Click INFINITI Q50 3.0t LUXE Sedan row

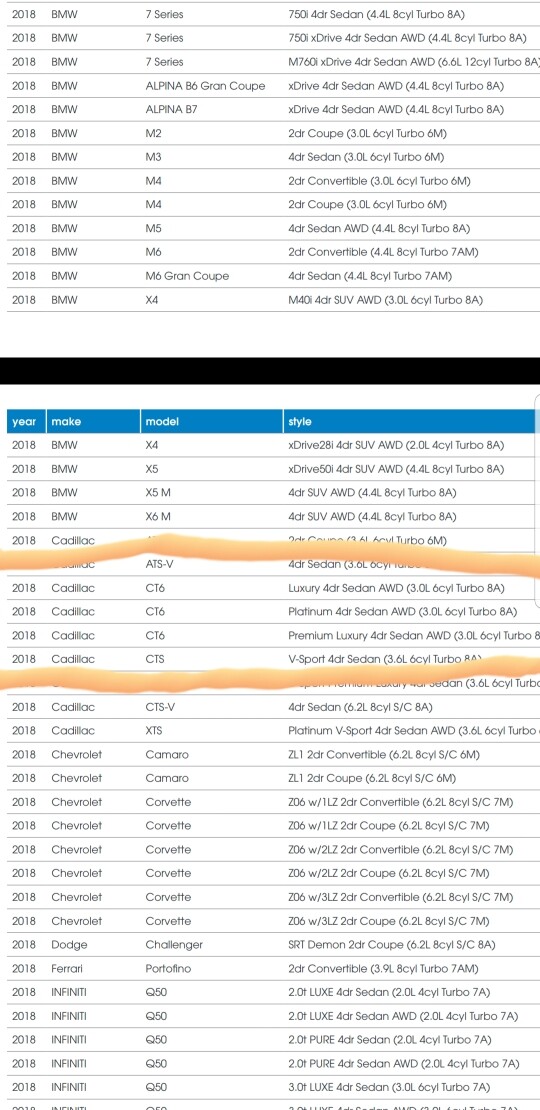pos(270,1087)
